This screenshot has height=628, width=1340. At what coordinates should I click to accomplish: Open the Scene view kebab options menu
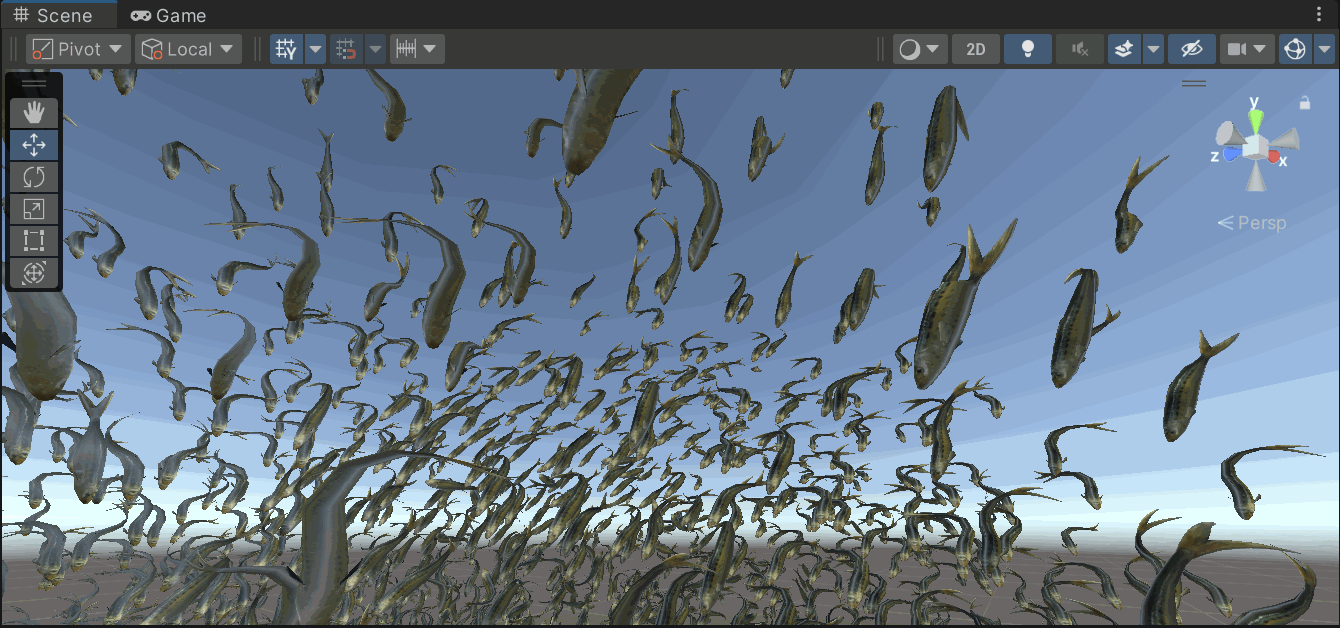pyautogui.click(x=1318, y=15)
